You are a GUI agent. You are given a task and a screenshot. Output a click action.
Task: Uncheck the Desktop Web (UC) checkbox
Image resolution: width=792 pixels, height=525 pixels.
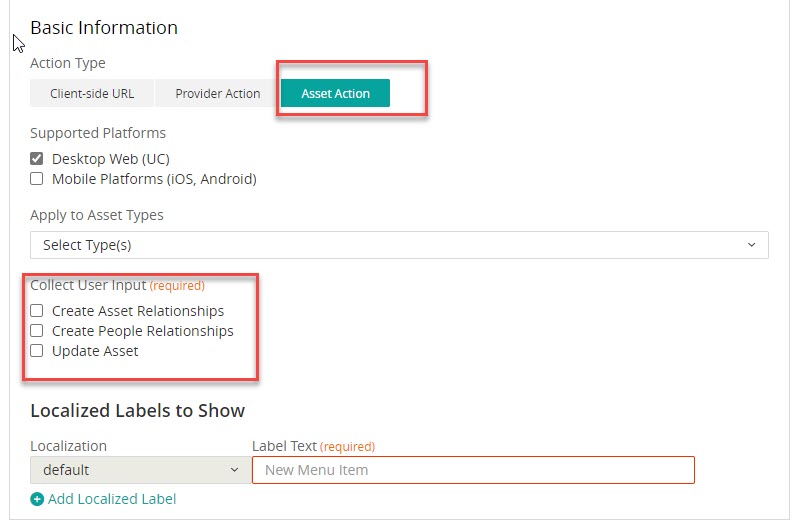37,159
